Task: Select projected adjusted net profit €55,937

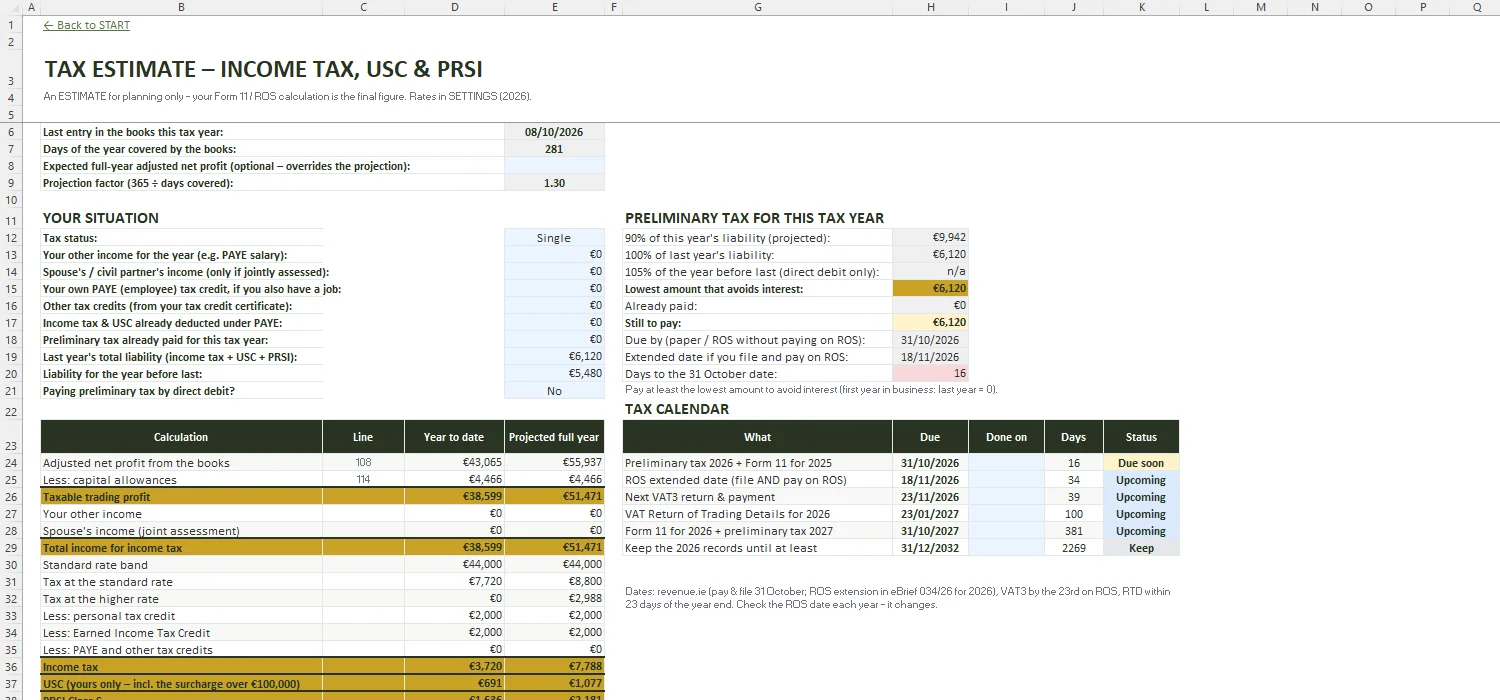Action: tap(554, 463)
